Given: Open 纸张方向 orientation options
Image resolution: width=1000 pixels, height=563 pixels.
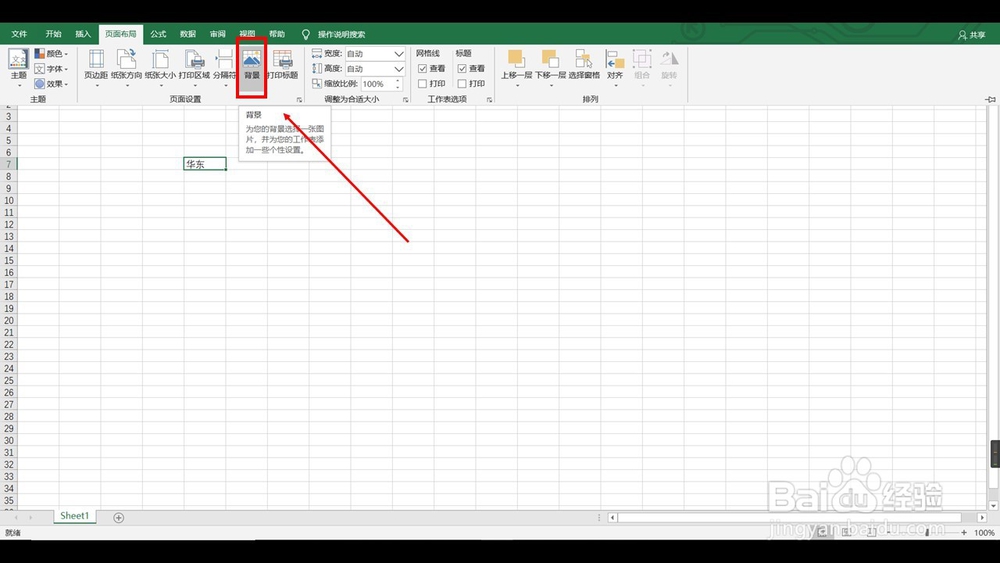Looking at the screenshot, I should point(126,66).
